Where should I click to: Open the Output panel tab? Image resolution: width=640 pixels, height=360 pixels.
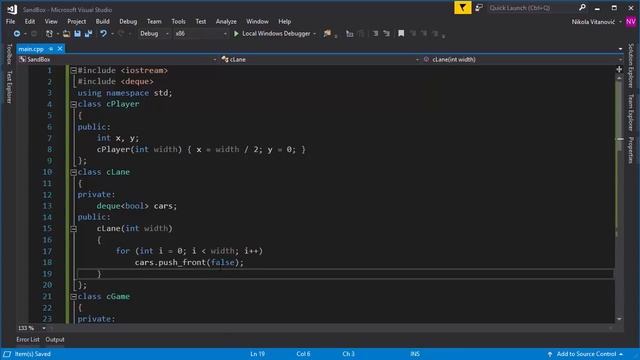55,340
